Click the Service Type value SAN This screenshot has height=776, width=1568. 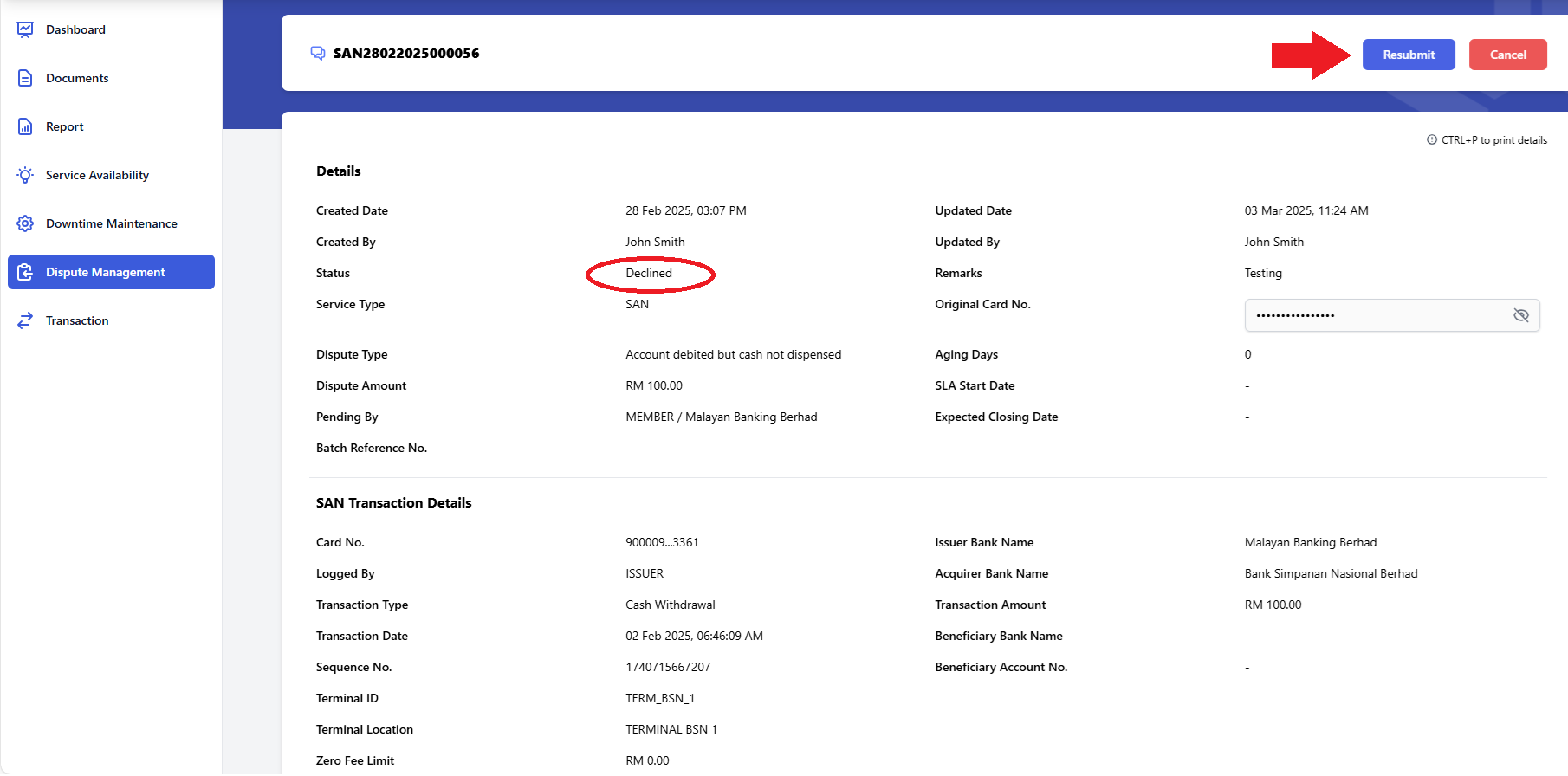click(637, 304)
